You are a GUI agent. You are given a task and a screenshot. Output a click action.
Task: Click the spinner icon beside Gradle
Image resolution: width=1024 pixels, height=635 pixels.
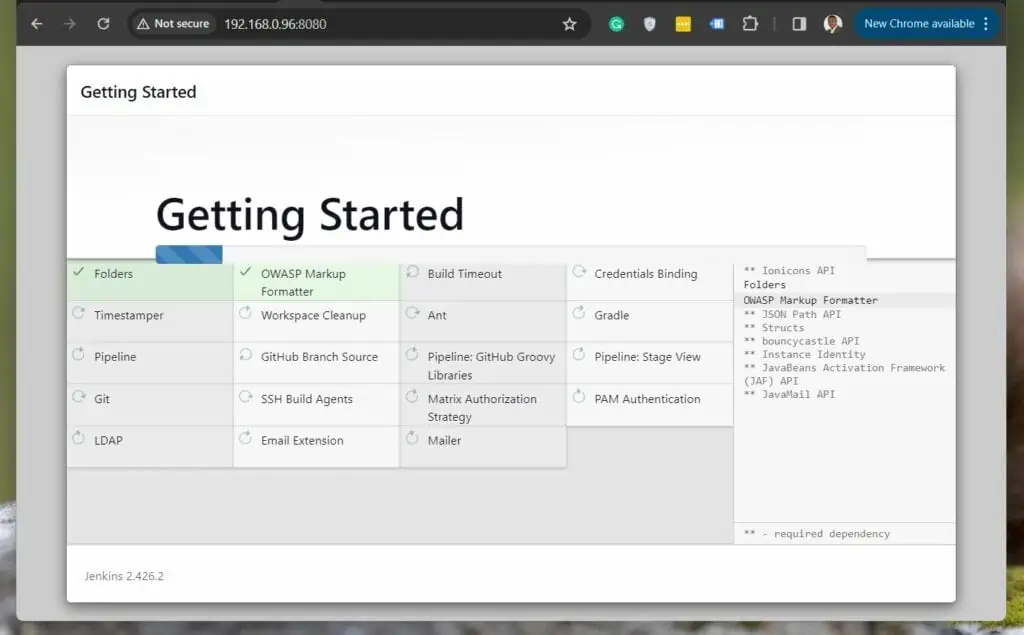point(579,313)
